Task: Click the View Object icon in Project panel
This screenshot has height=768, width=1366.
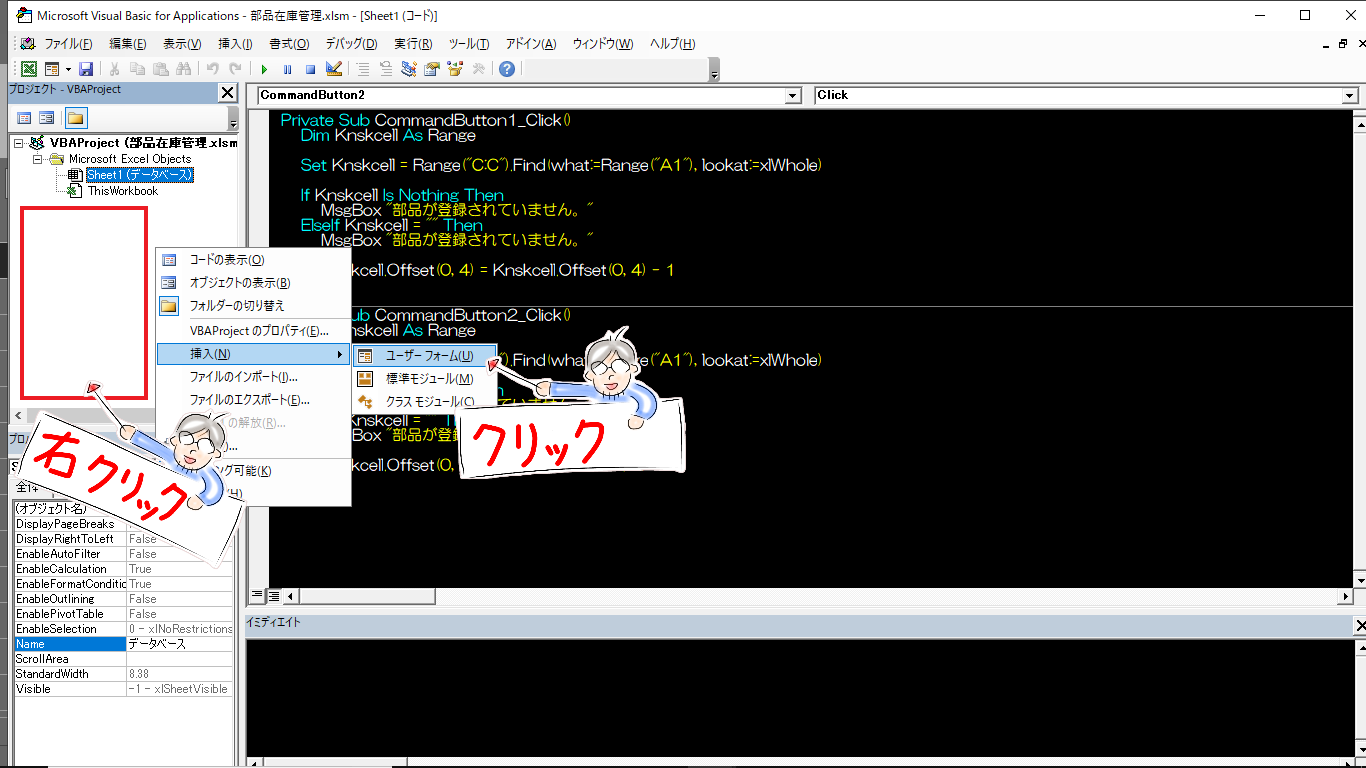Action: tap(47, 118)
